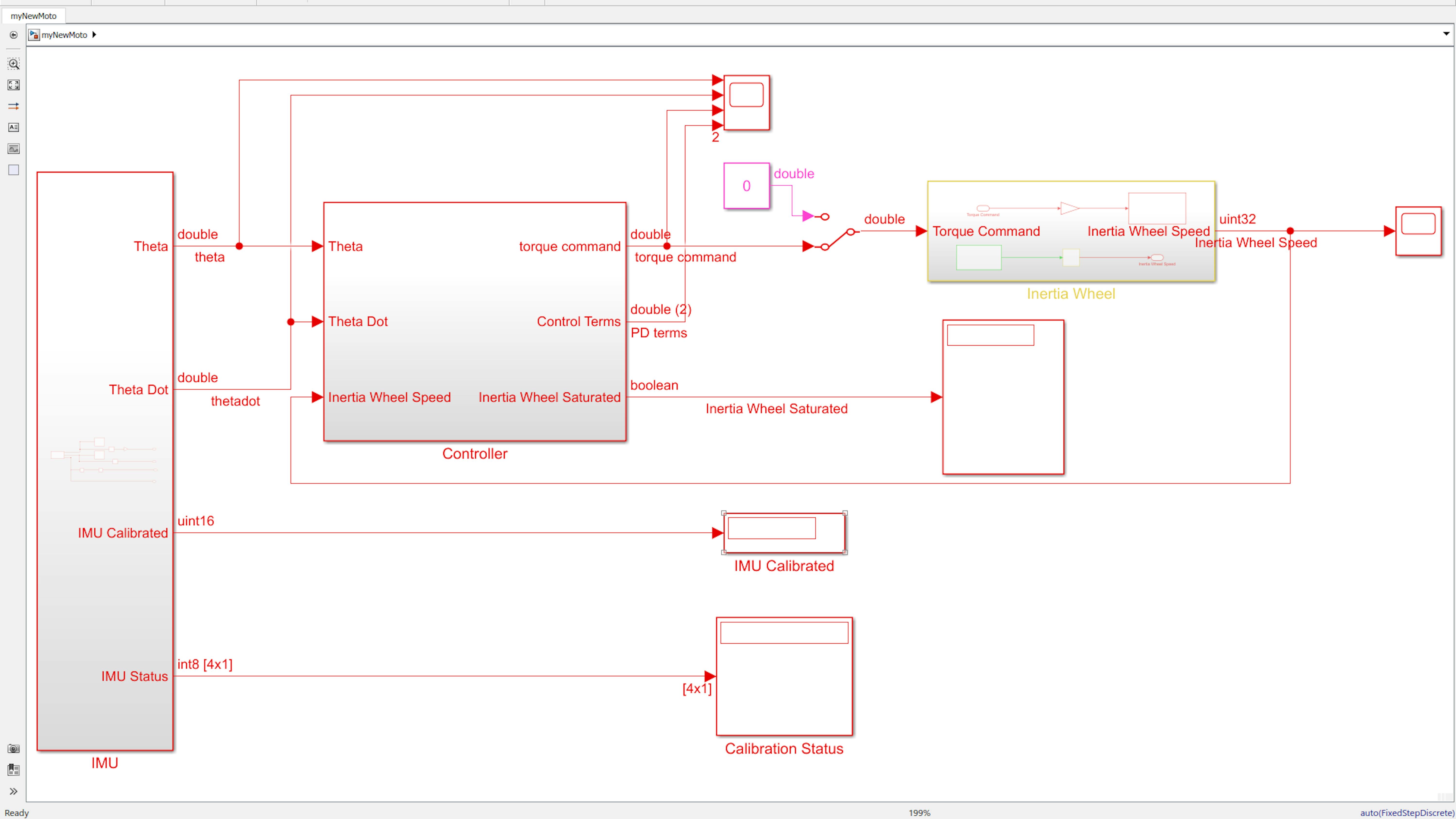The width and height of the screenshot is (1456, 819).
Task: Click the Scope block after Inertia Wheel Speed
Action: pos(1418,231)
